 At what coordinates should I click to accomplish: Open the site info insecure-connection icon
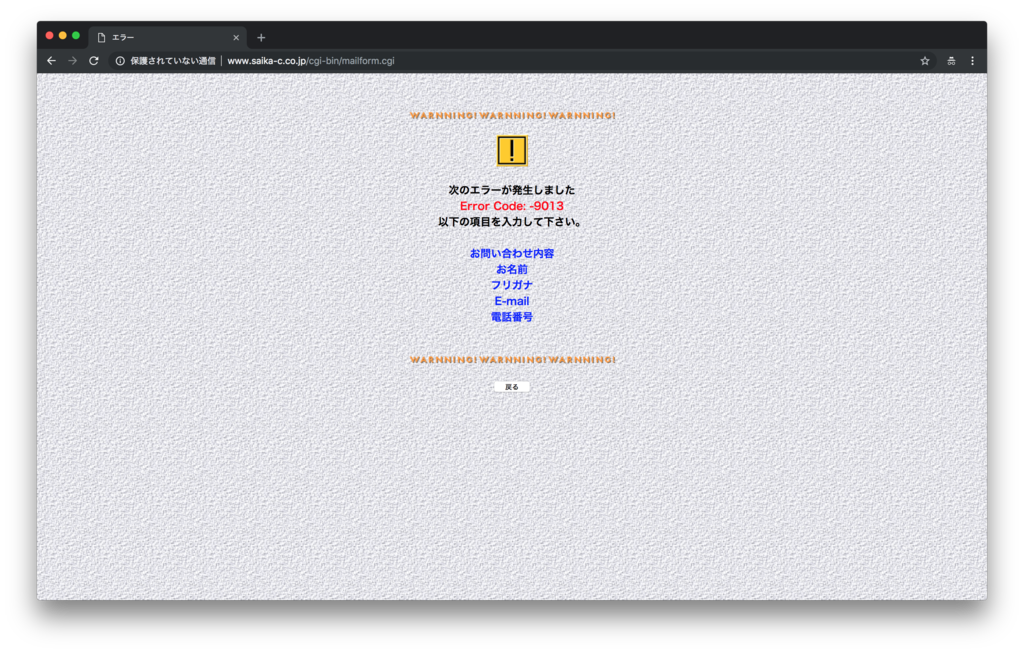[x=120, y=61]
